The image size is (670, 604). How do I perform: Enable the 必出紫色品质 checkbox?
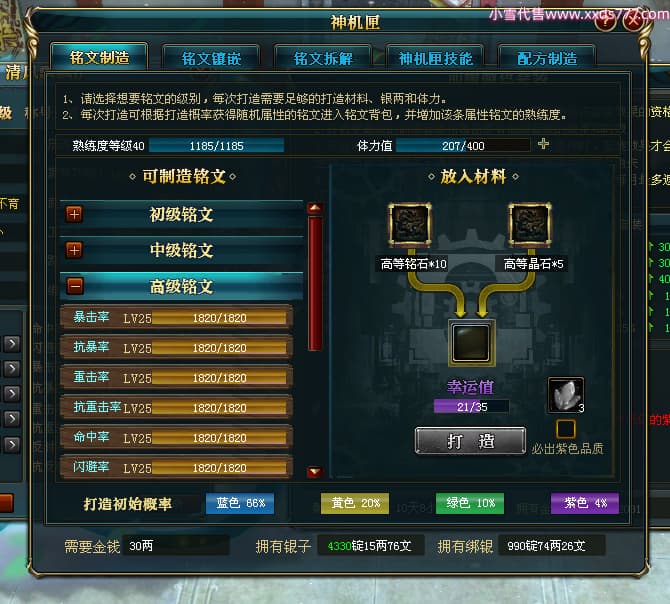[566, 429]
